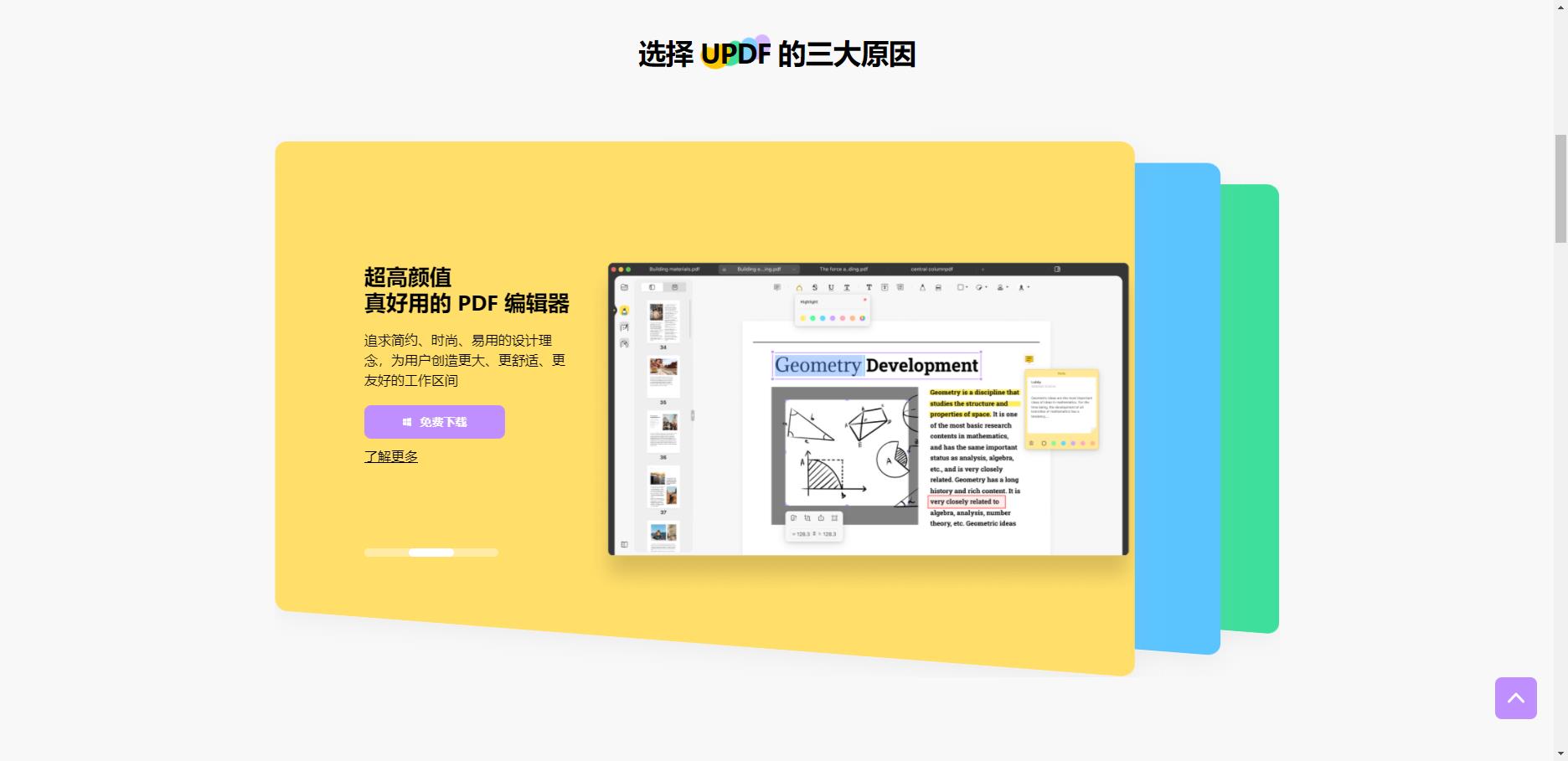Select the green highlight color swatch
Image resolution: width=1568 pixels, height=761 pixels.
coord(812,318)
